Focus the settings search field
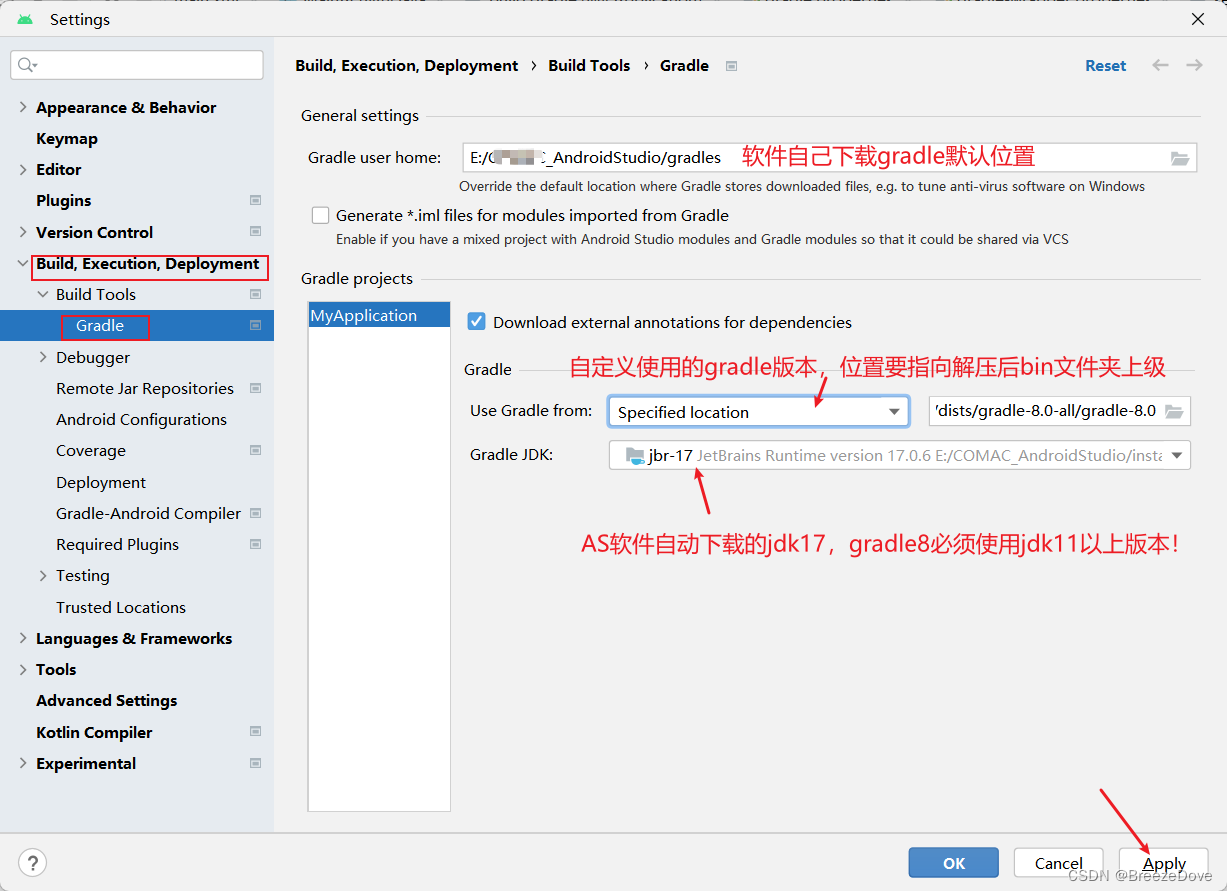1227x891 pixels. pyautogui.click(x=137, y=65)
